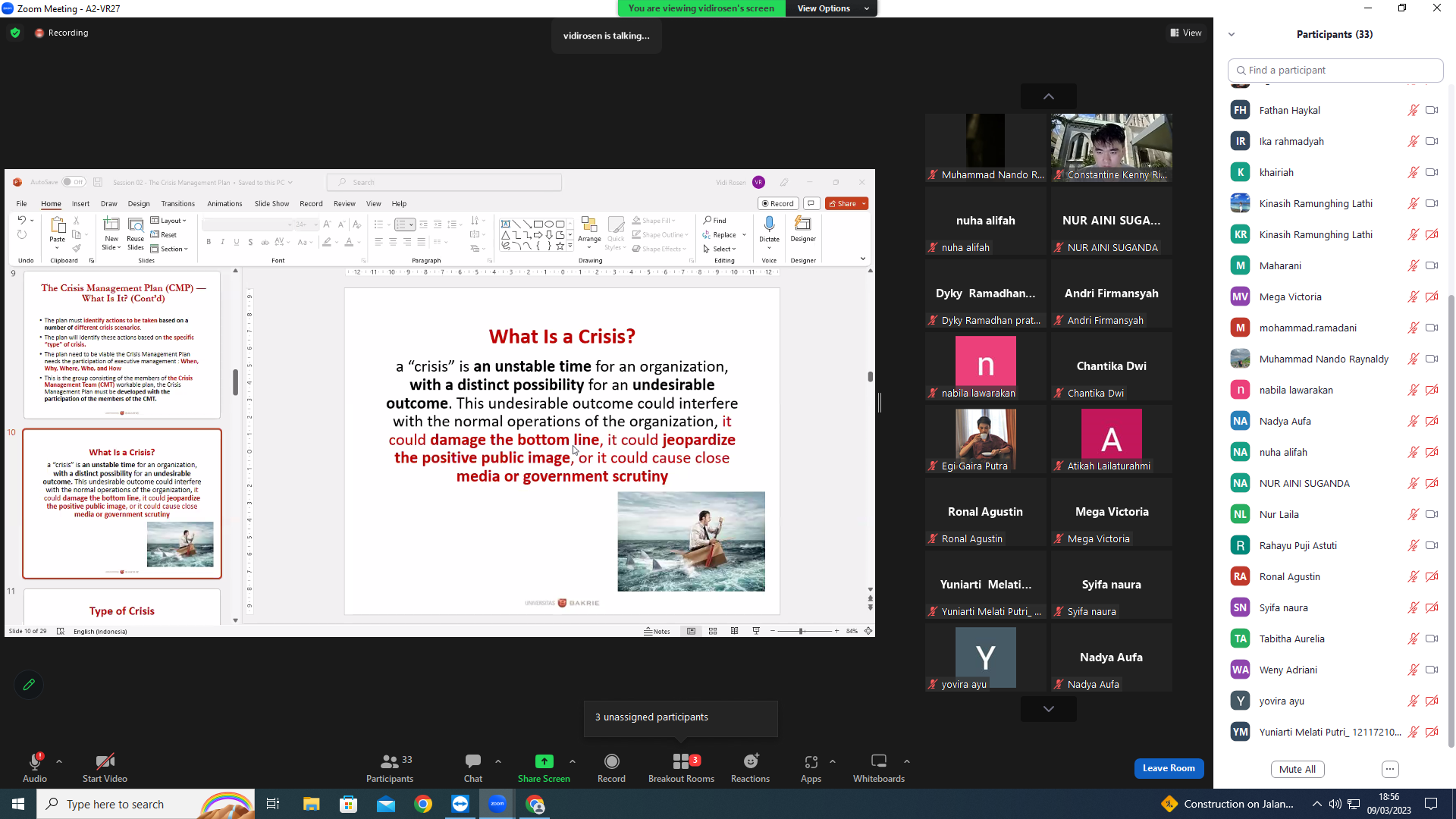The height and width of the screenshot is (819, 1456).
Task: Toggle video for Nadya Aufa
Action: tap(1432, 421)
